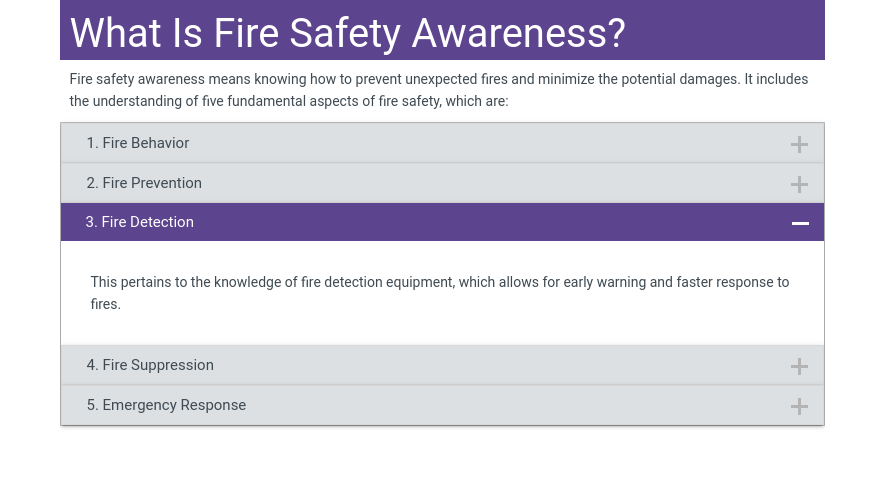Click the minus icon on Fire Detection
The image size is (884, 488).
click(800, 223)
